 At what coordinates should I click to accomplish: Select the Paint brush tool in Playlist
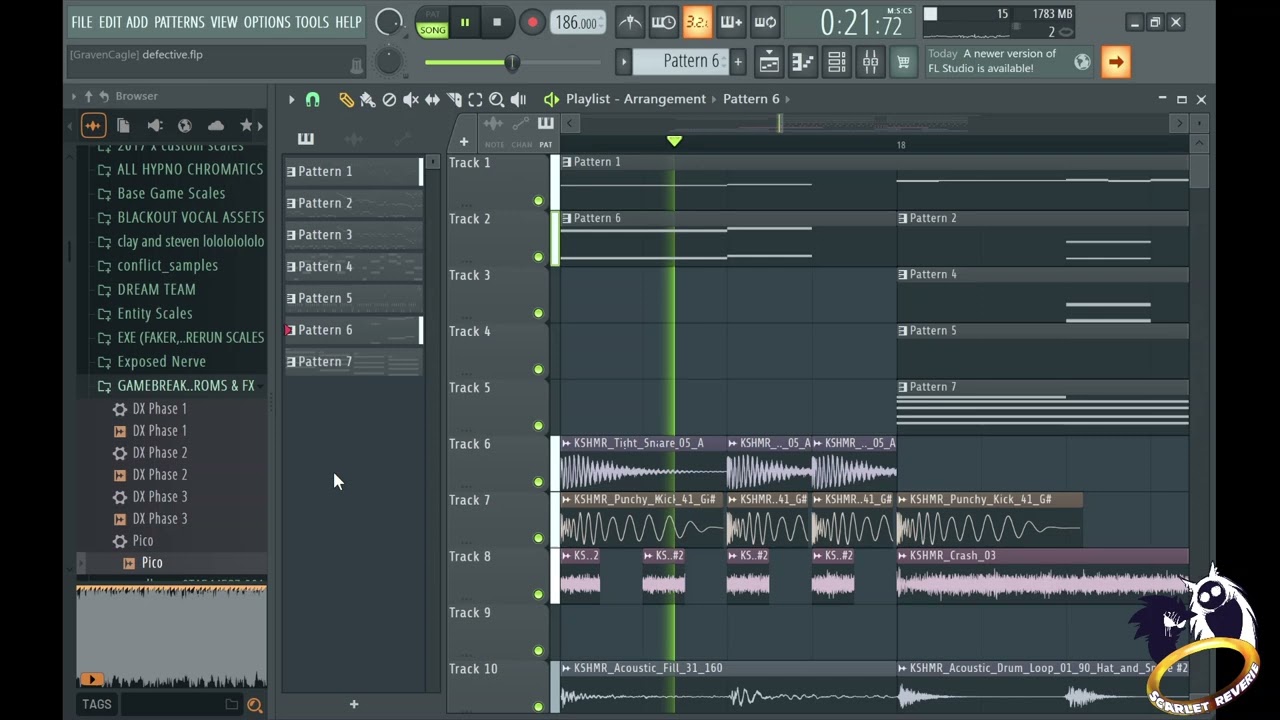[367, 99]
